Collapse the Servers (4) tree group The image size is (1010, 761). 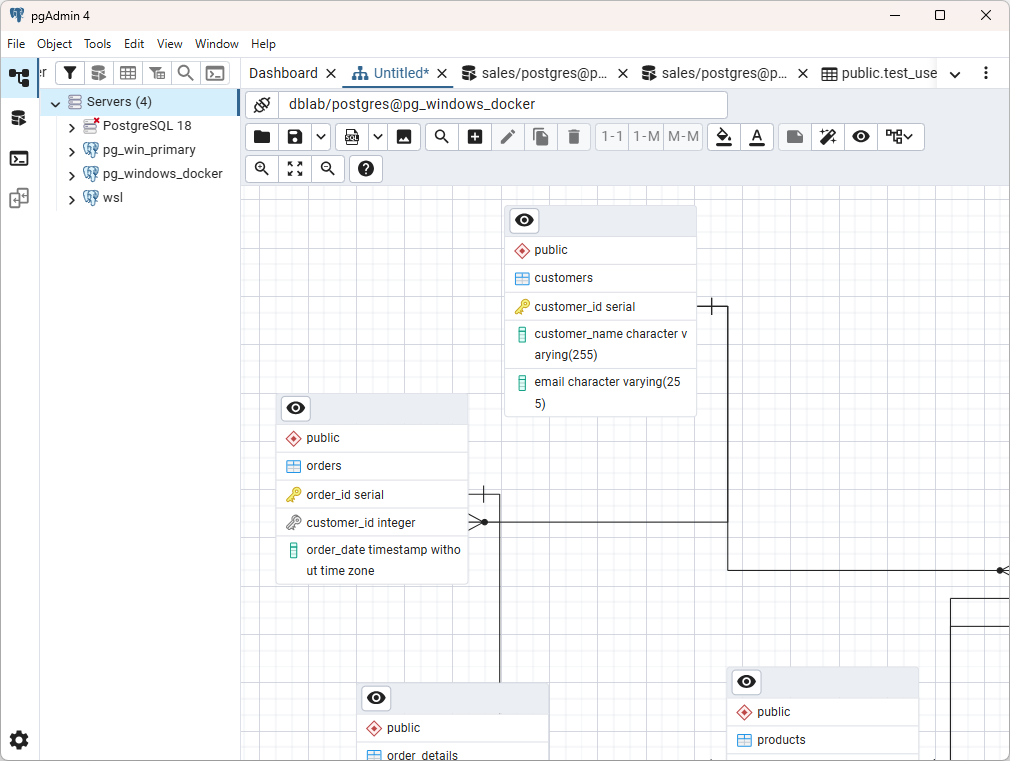(55, 102)
